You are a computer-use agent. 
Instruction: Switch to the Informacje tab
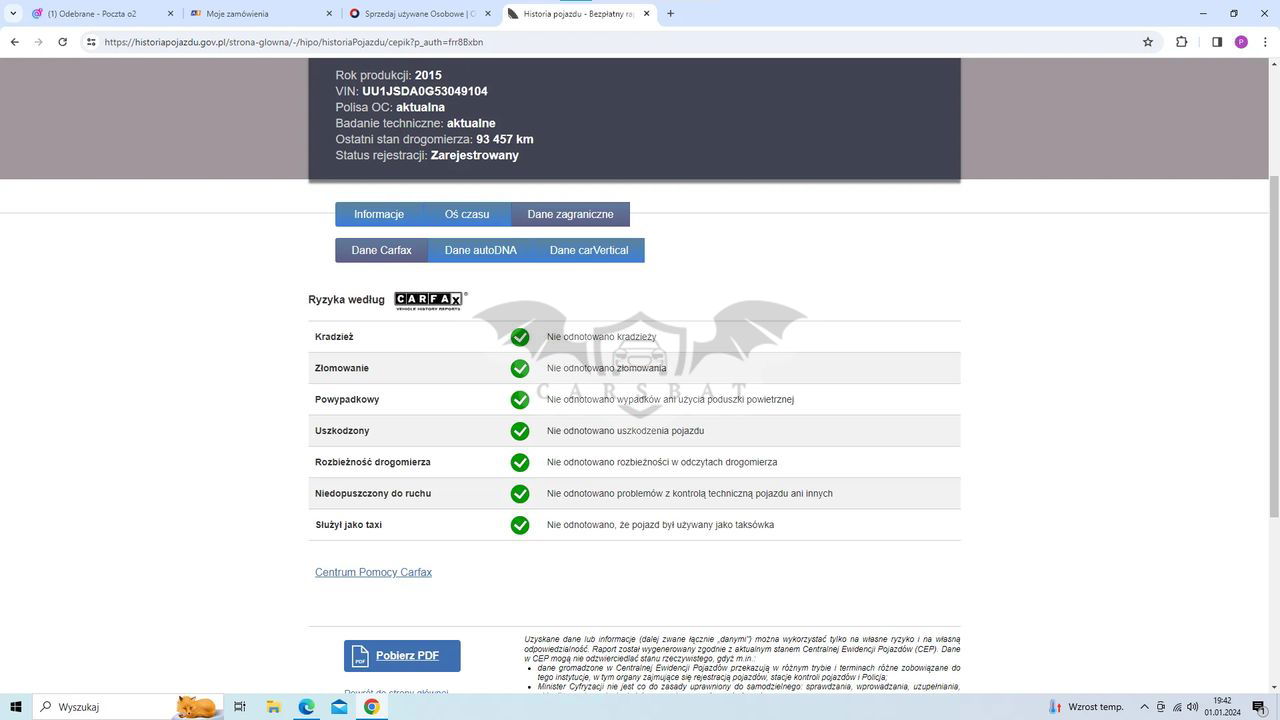click(378, 214)
